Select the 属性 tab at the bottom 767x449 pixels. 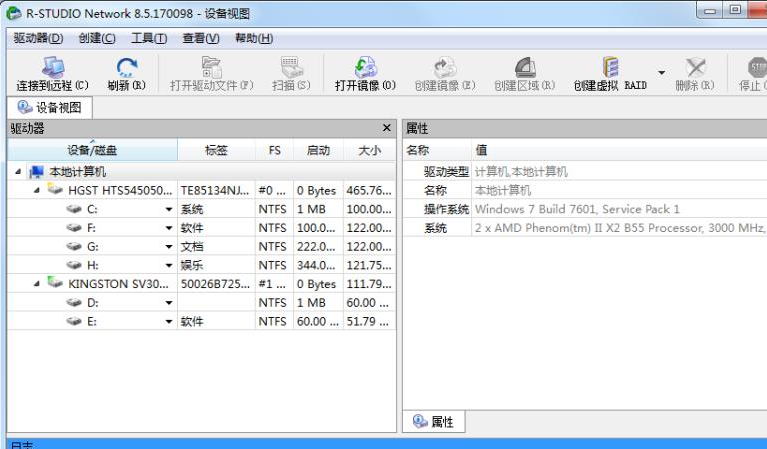[x=434, y=422]
